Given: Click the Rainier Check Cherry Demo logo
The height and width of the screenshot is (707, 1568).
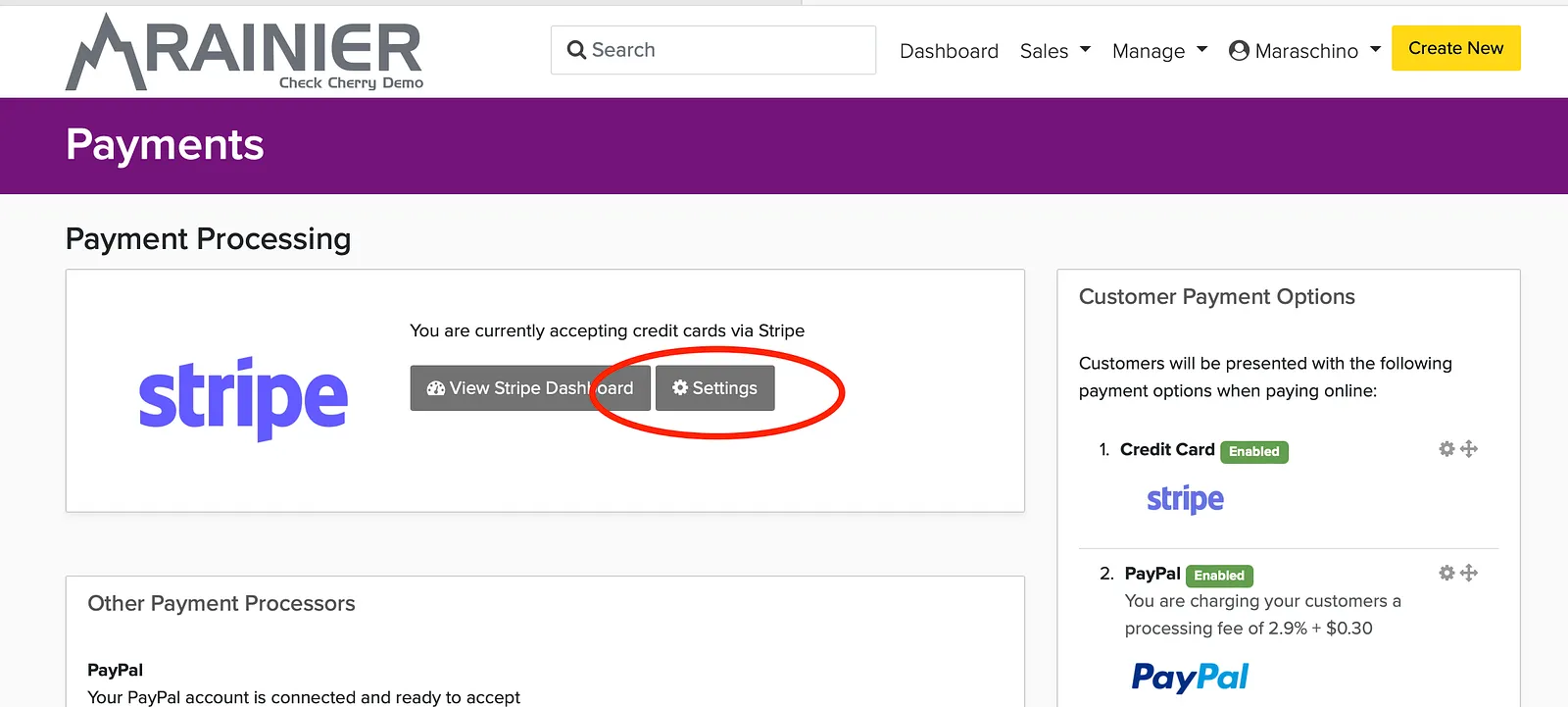Looking at the screenshot, I should tap(244, 52).
